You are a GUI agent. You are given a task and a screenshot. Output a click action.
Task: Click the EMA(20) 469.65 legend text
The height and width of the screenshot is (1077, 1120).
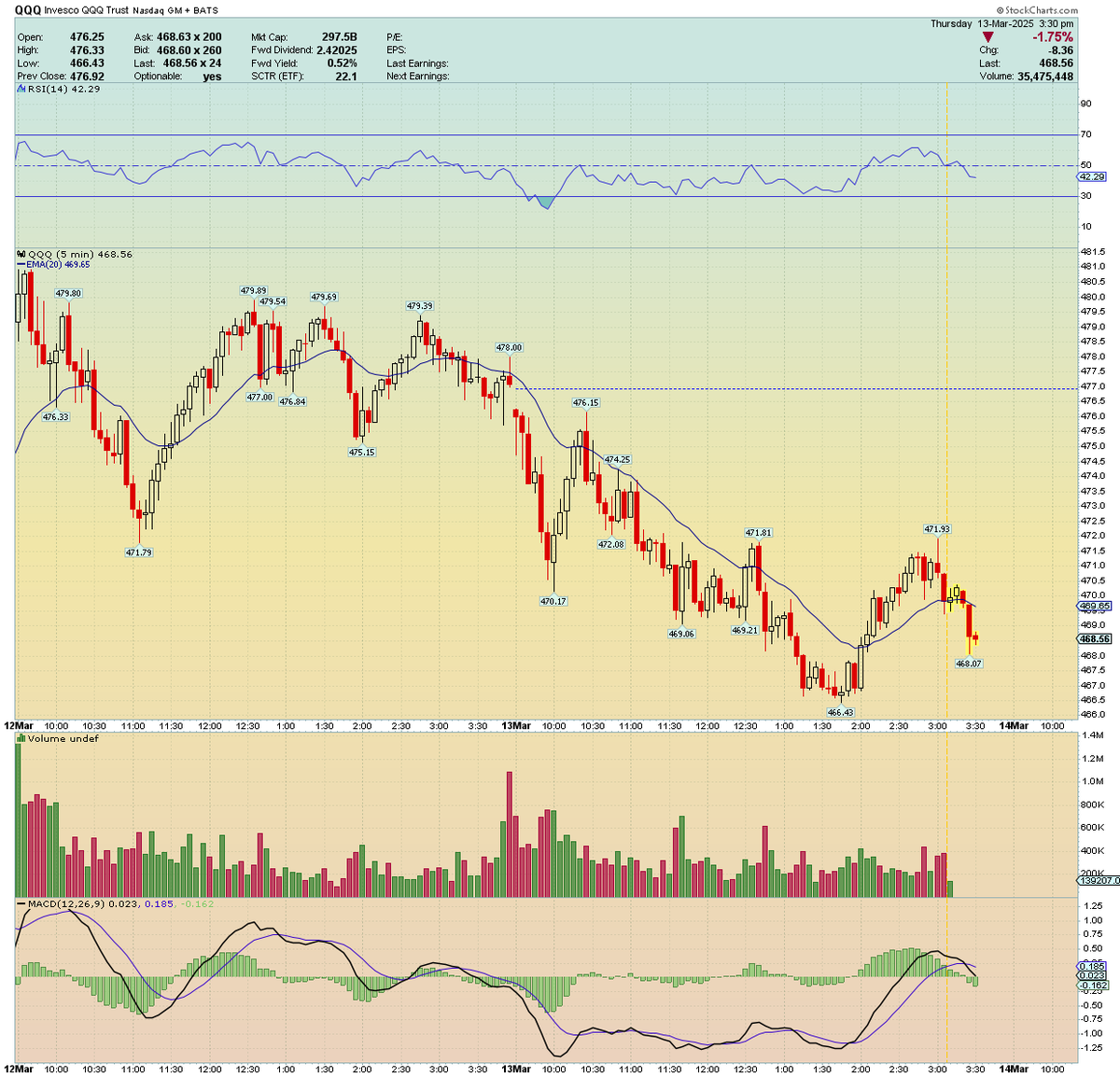click(58, 265)
